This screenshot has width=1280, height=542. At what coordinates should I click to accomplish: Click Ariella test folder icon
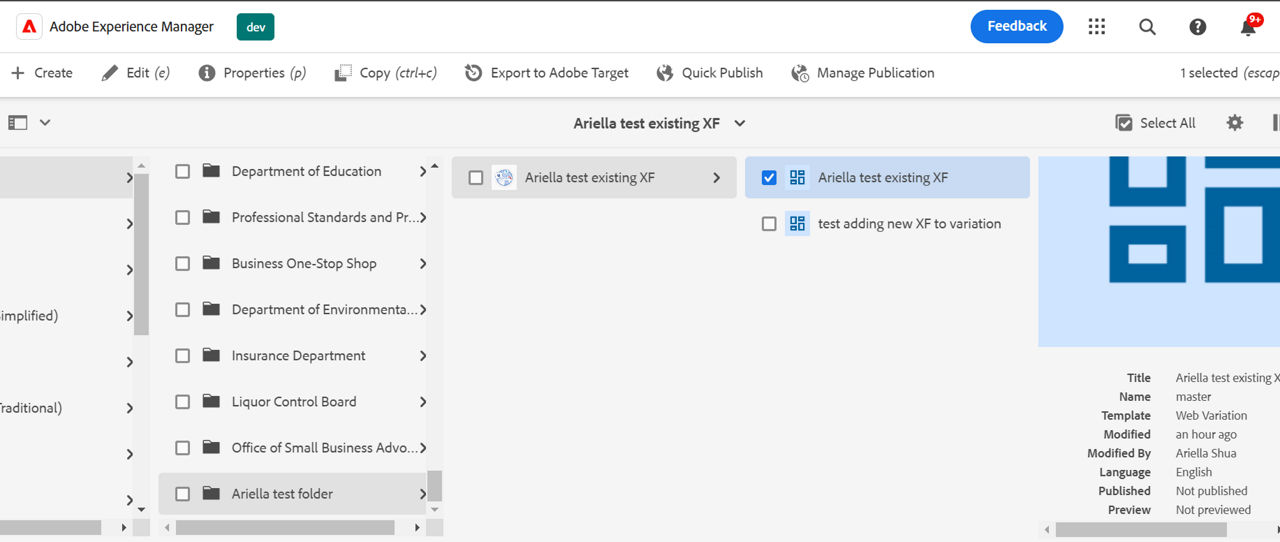click(x=211, y=493)
